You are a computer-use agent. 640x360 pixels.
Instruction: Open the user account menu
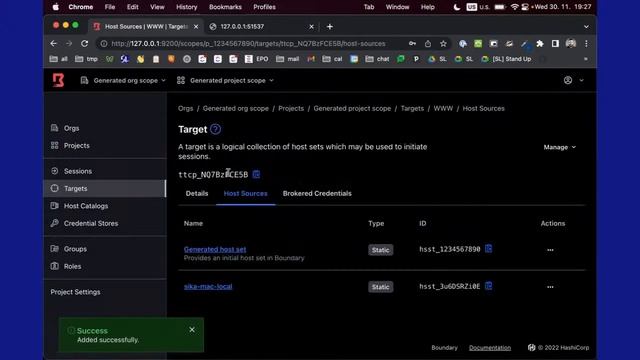(573, 80)
